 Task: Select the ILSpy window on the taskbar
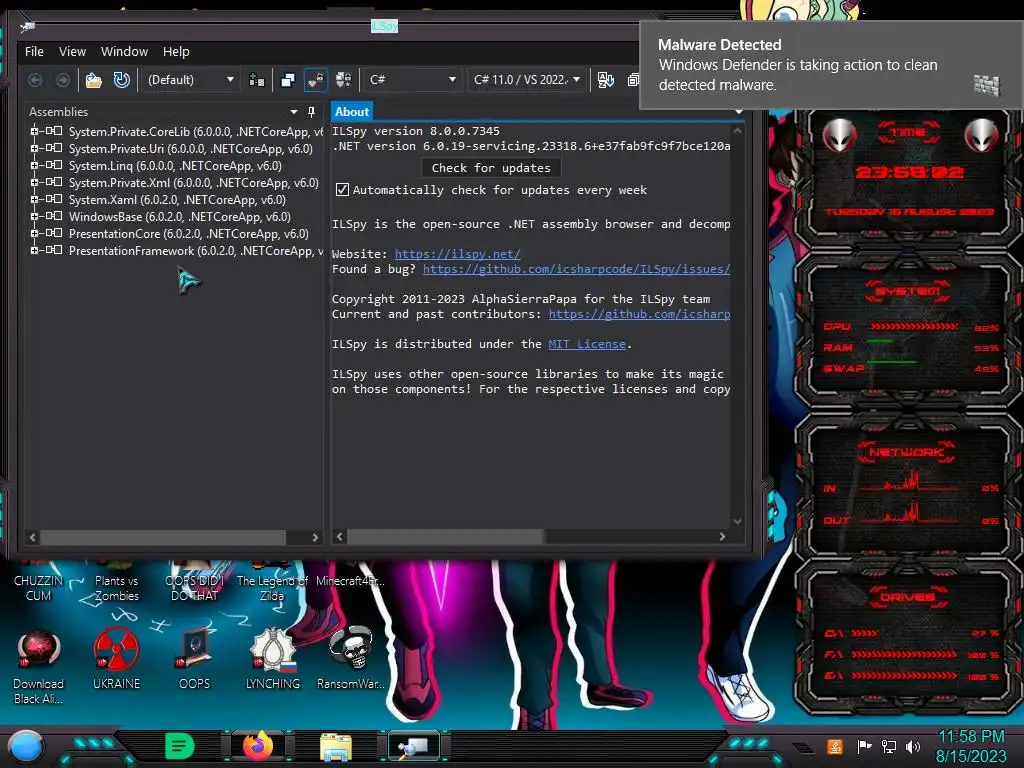pos(414,746)
